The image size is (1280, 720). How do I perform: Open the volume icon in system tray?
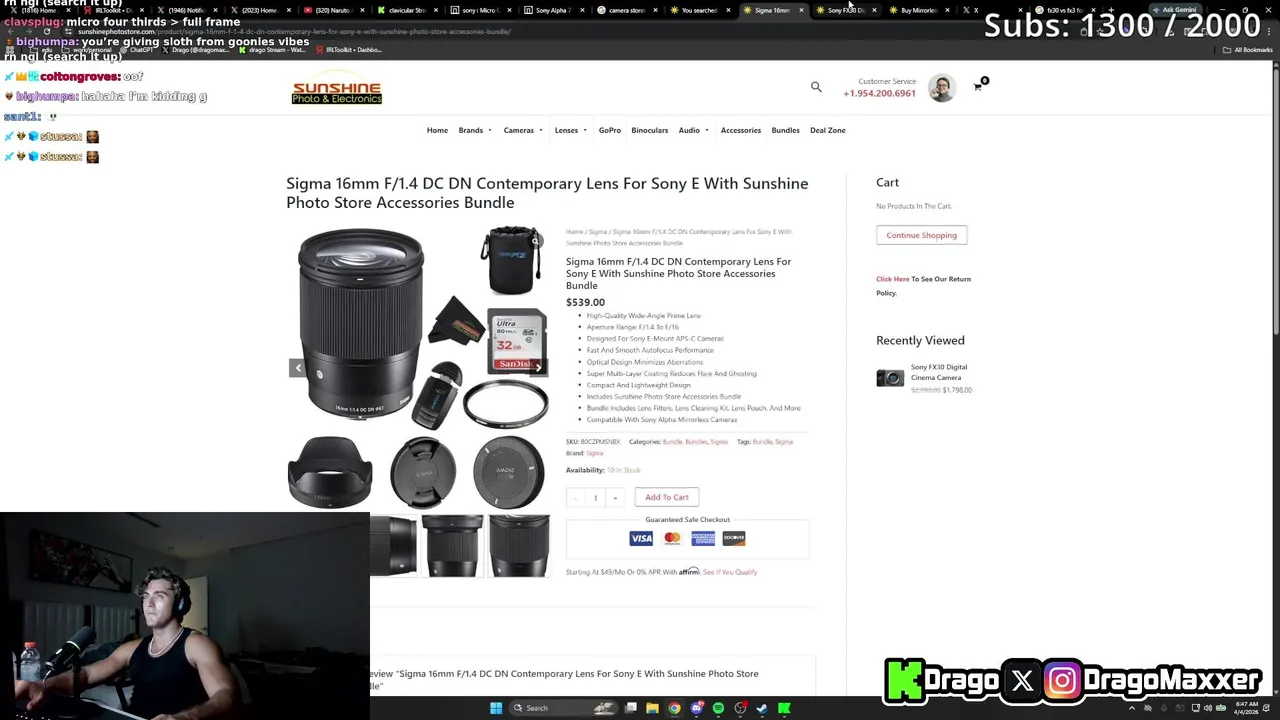[1208, 708]
